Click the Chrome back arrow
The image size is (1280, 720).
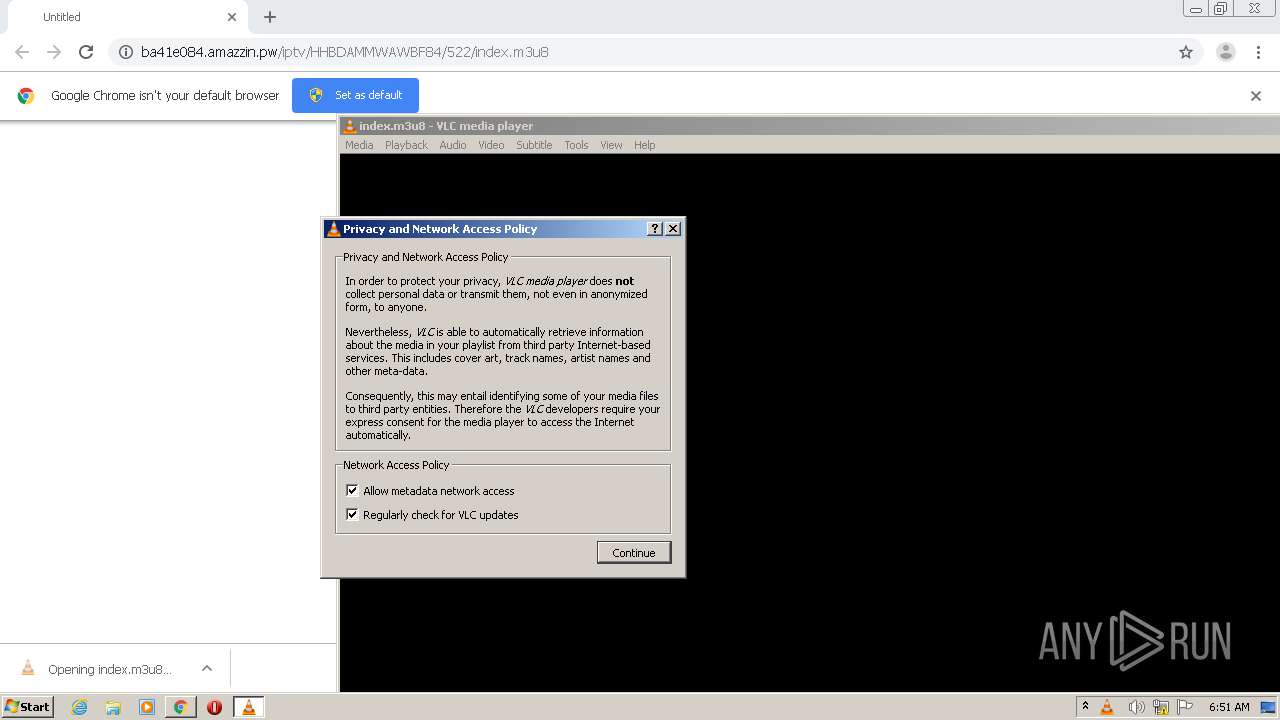[x=22, y=52]
